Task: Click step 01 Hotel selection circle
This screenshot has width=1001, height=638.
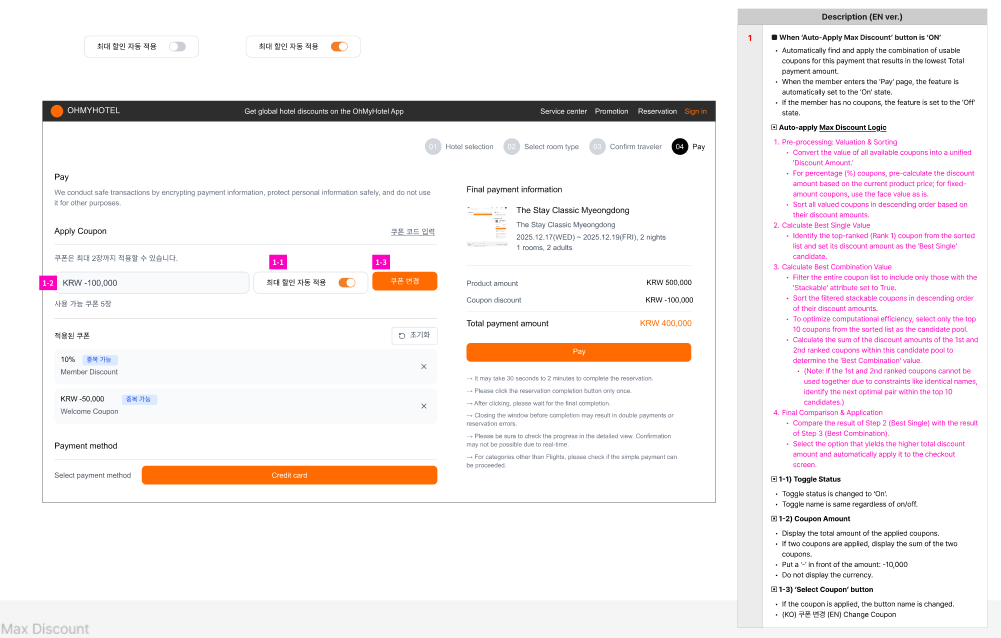Action: (x=433, y=146)
